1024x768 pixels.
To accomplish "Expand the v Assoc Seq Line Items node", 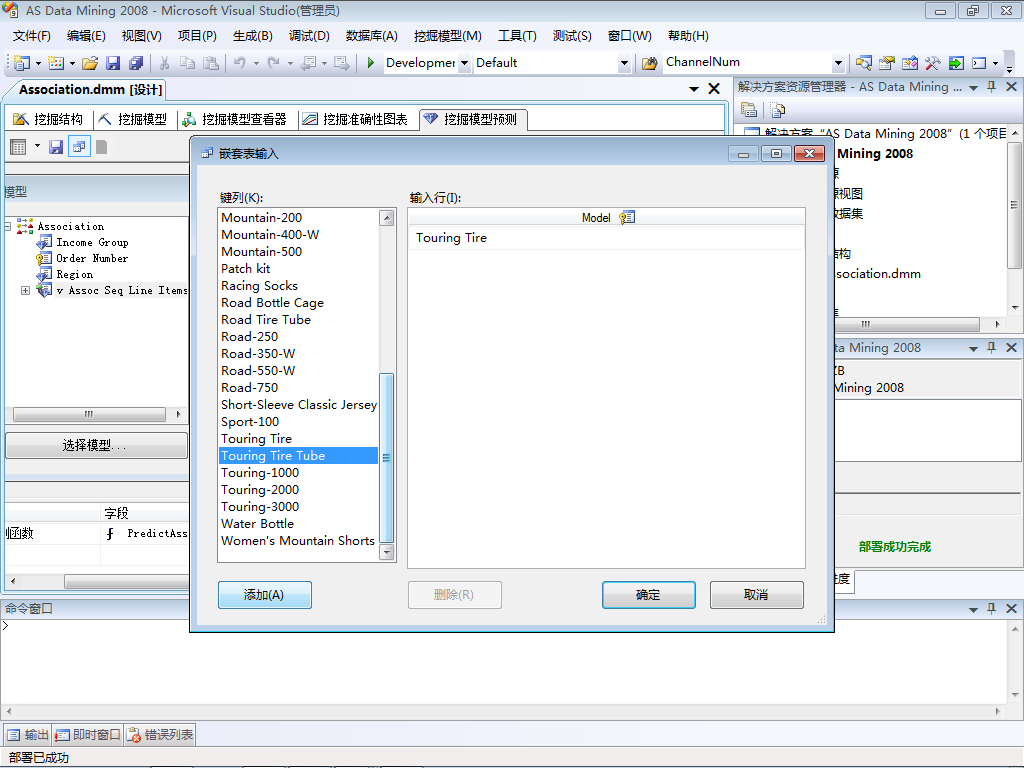I will click(25, 290).
